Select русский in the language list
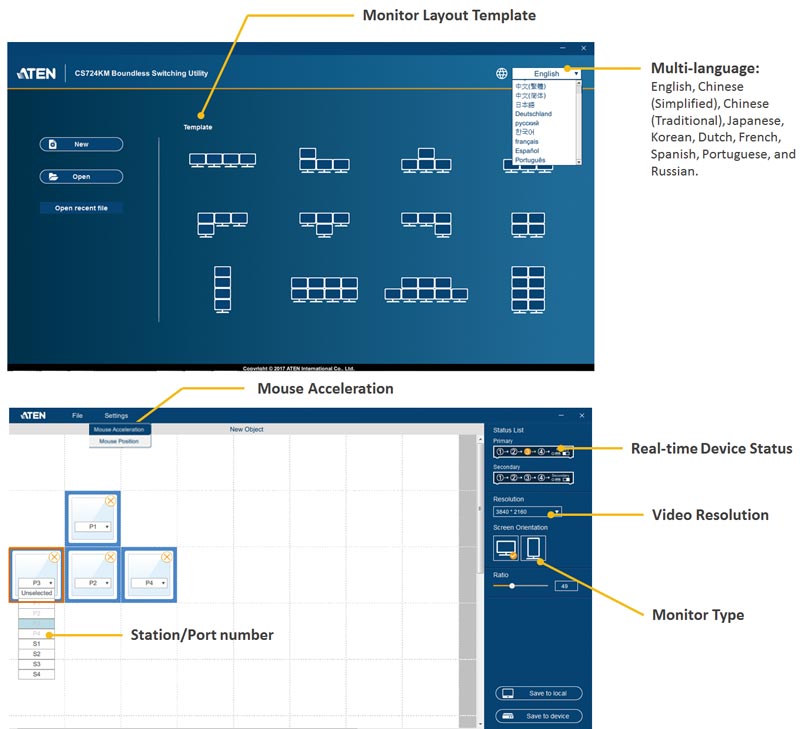Image resolution: width=800 pixels, height=729 pixels. [x=527, y=123]
